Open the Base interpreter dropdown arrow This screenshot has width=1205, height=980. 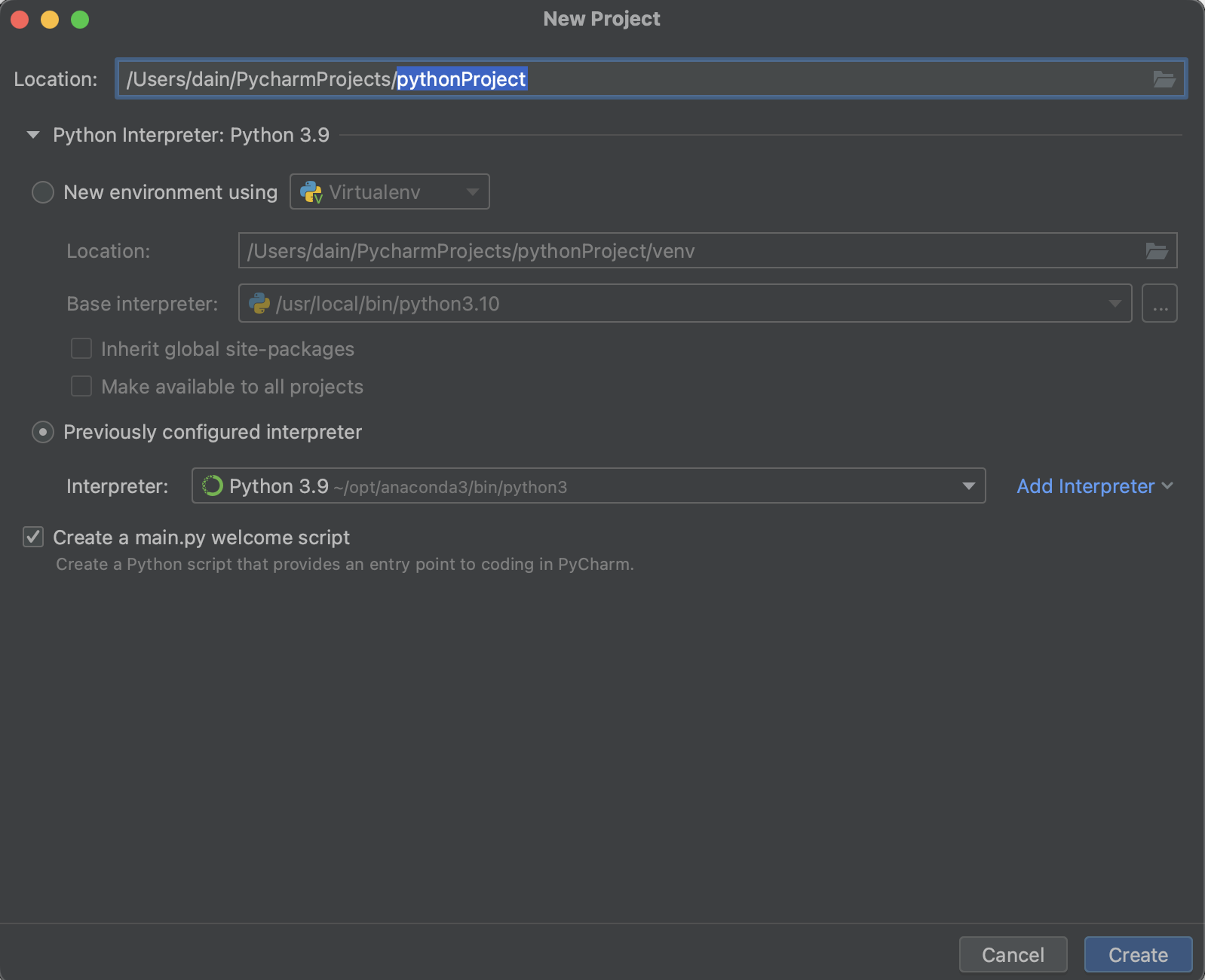1115,304
